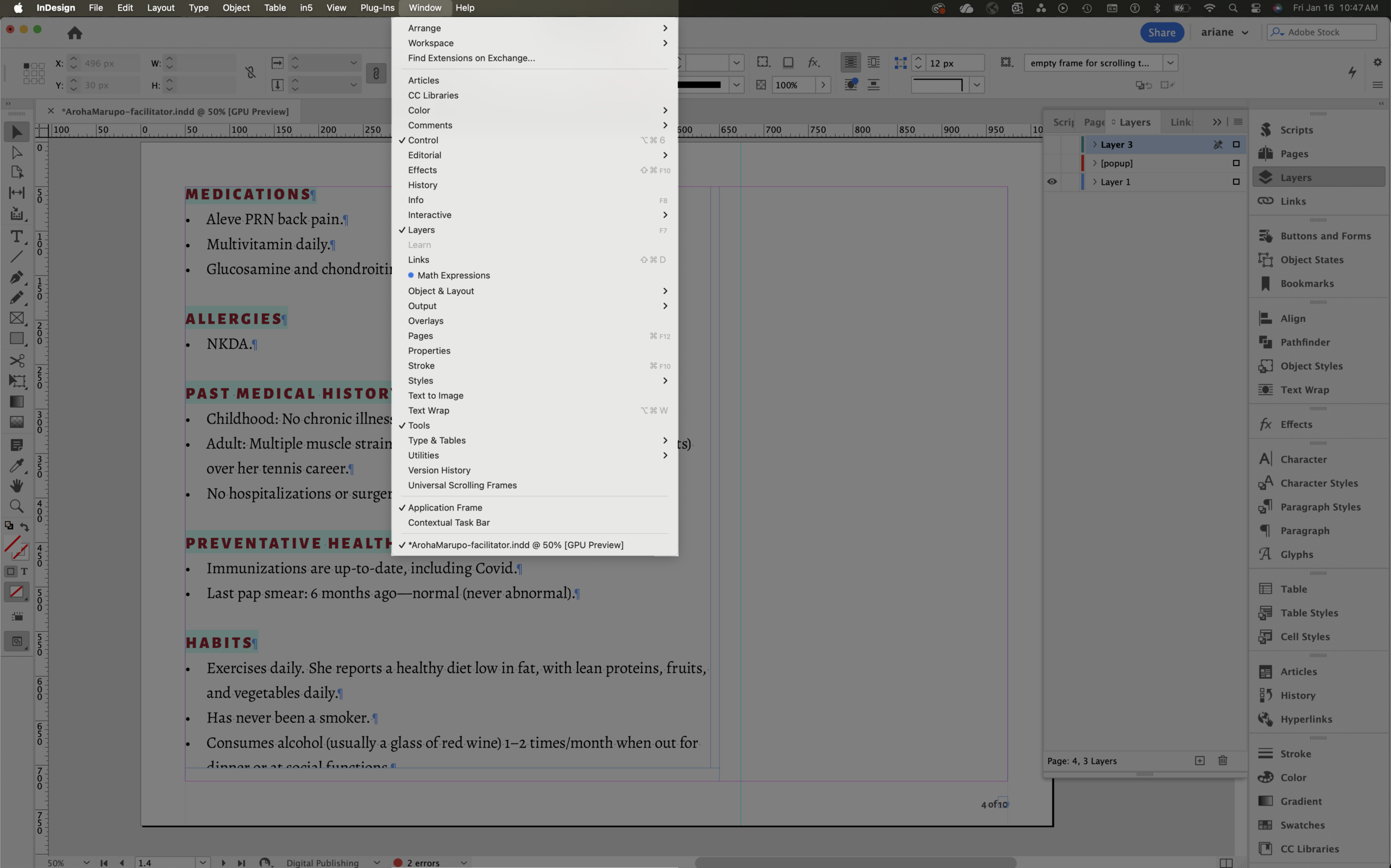Viewport: 1391px width, 868px height.
Task: Open Universal Scrolling Frames menu item
Action: [462, 485]
